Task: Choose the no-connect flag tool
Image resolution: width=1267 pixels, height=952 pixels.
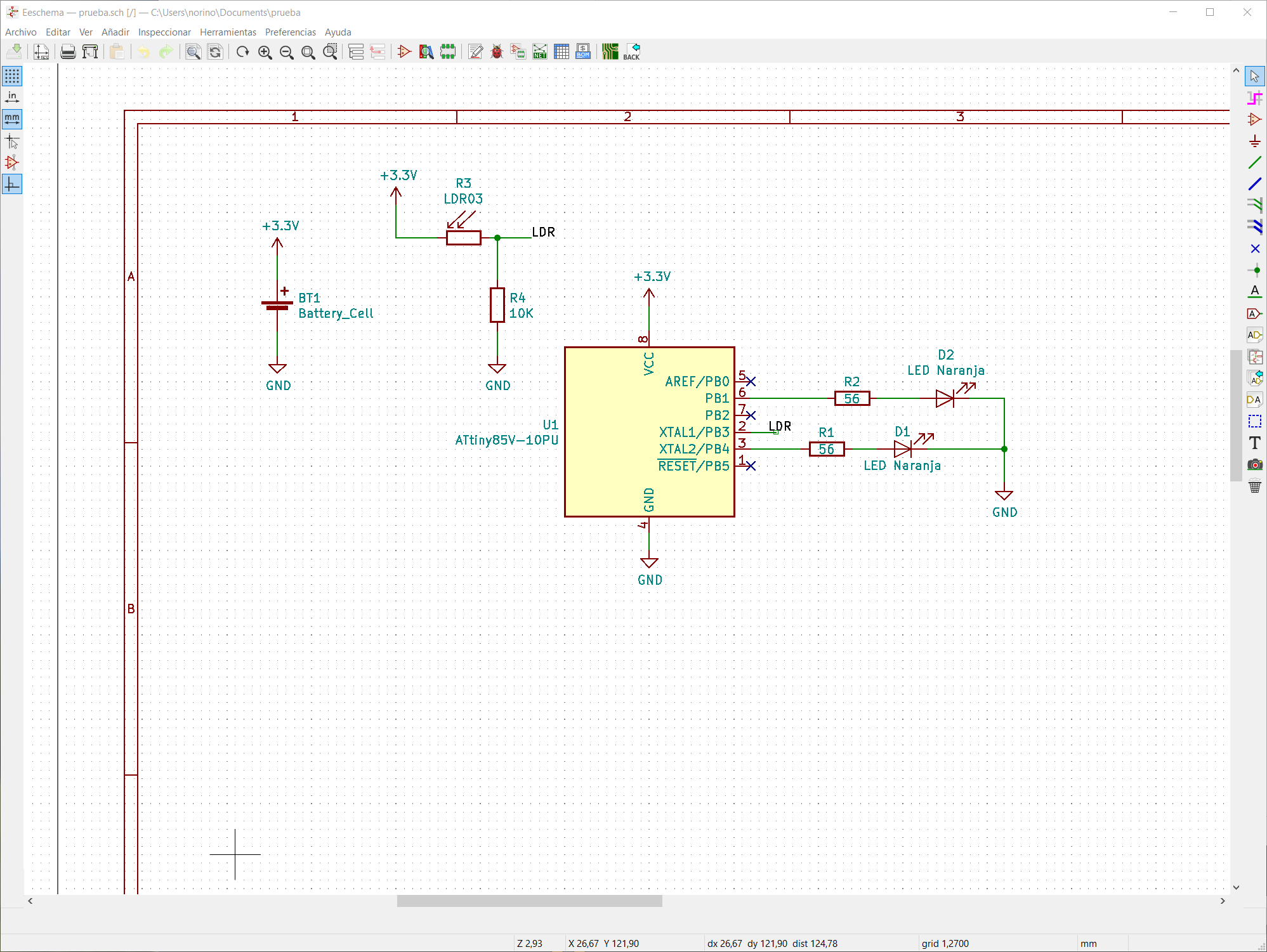Action: pos(1254,249)
